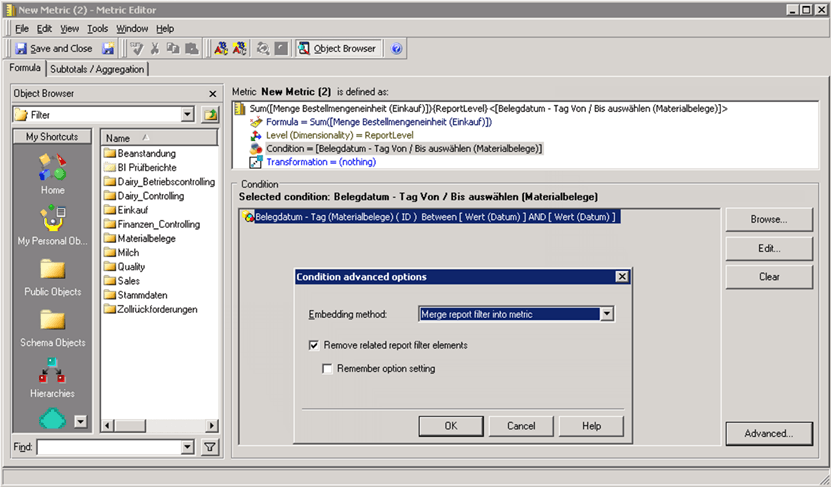The width and height of the screenshot is (831, 487).
Task: Toggle Remove related report filter elements
Action: (314, 346)
